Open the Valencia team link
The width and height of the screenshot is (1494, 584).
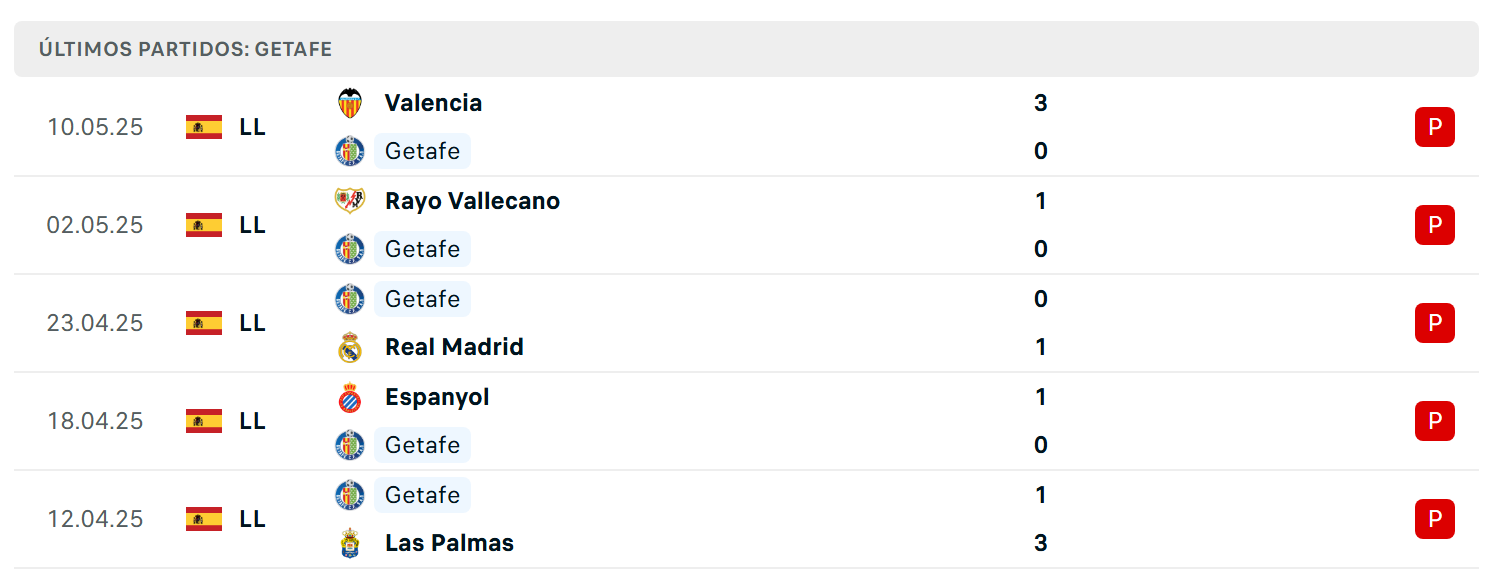click(433, 103)
